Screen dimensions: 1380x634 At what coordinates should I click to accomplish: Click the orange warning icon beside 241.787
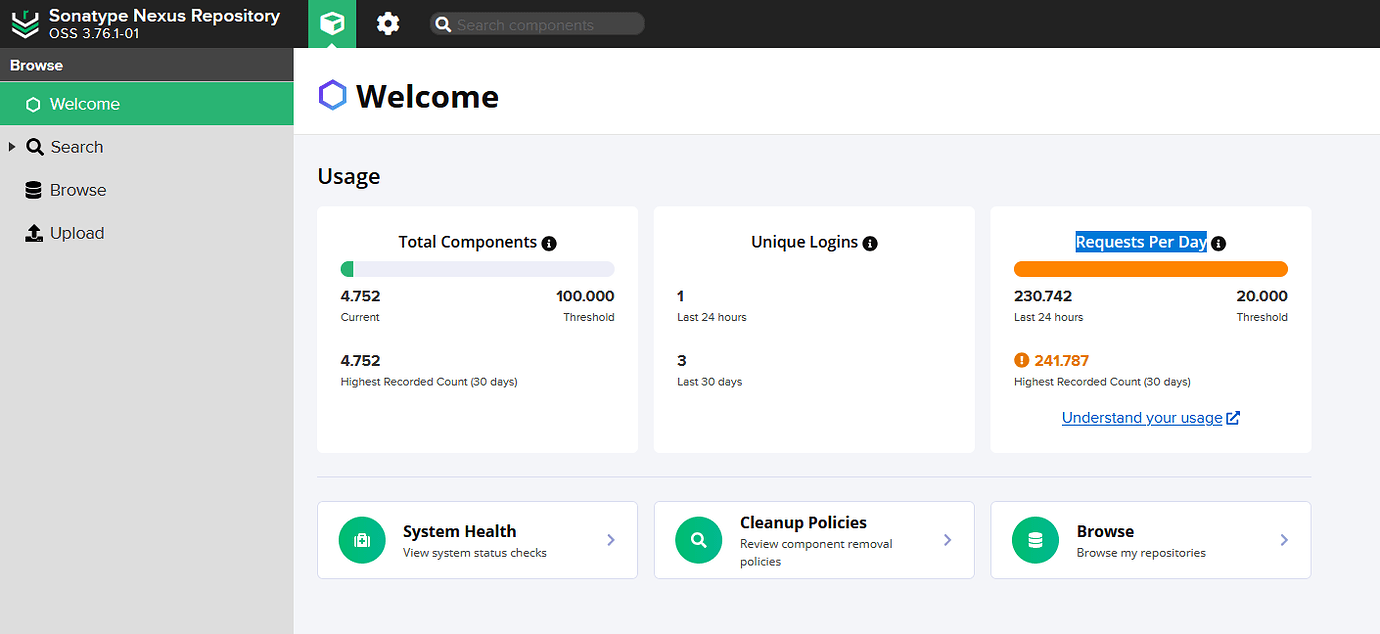pos(1021,361)
